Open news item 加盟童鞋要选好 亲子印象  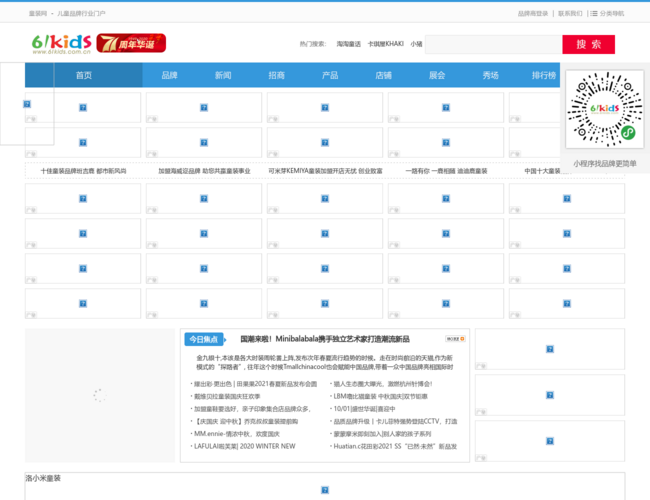click(252, 409)
